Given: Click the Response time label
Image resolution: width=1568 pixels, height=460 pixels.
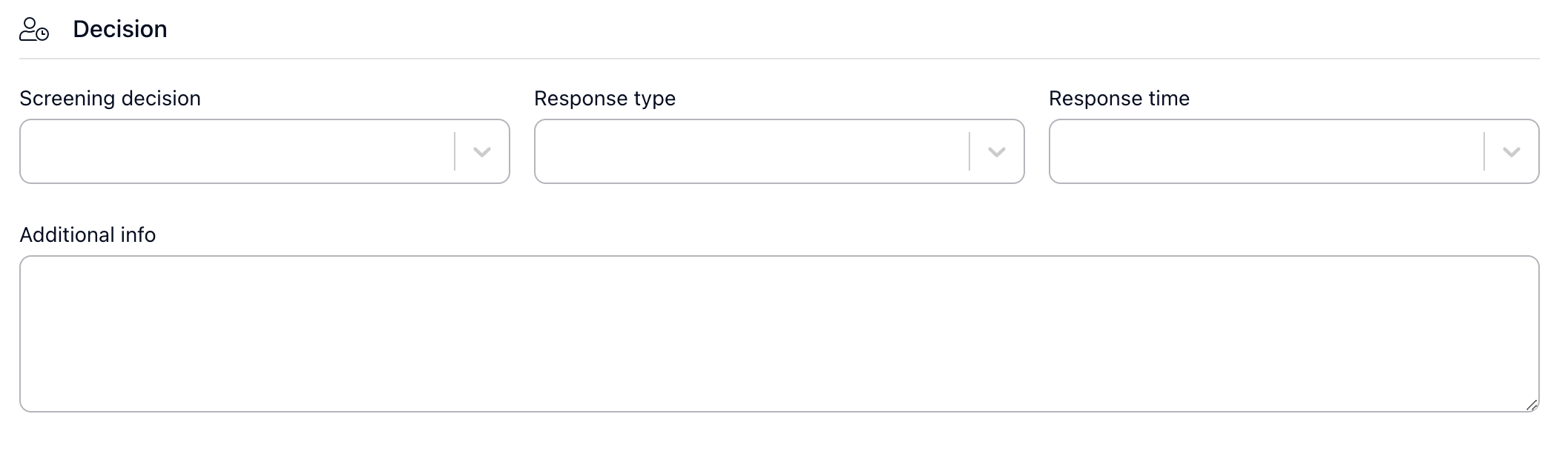Looking at the screenshot, I should coord(1119,98).
